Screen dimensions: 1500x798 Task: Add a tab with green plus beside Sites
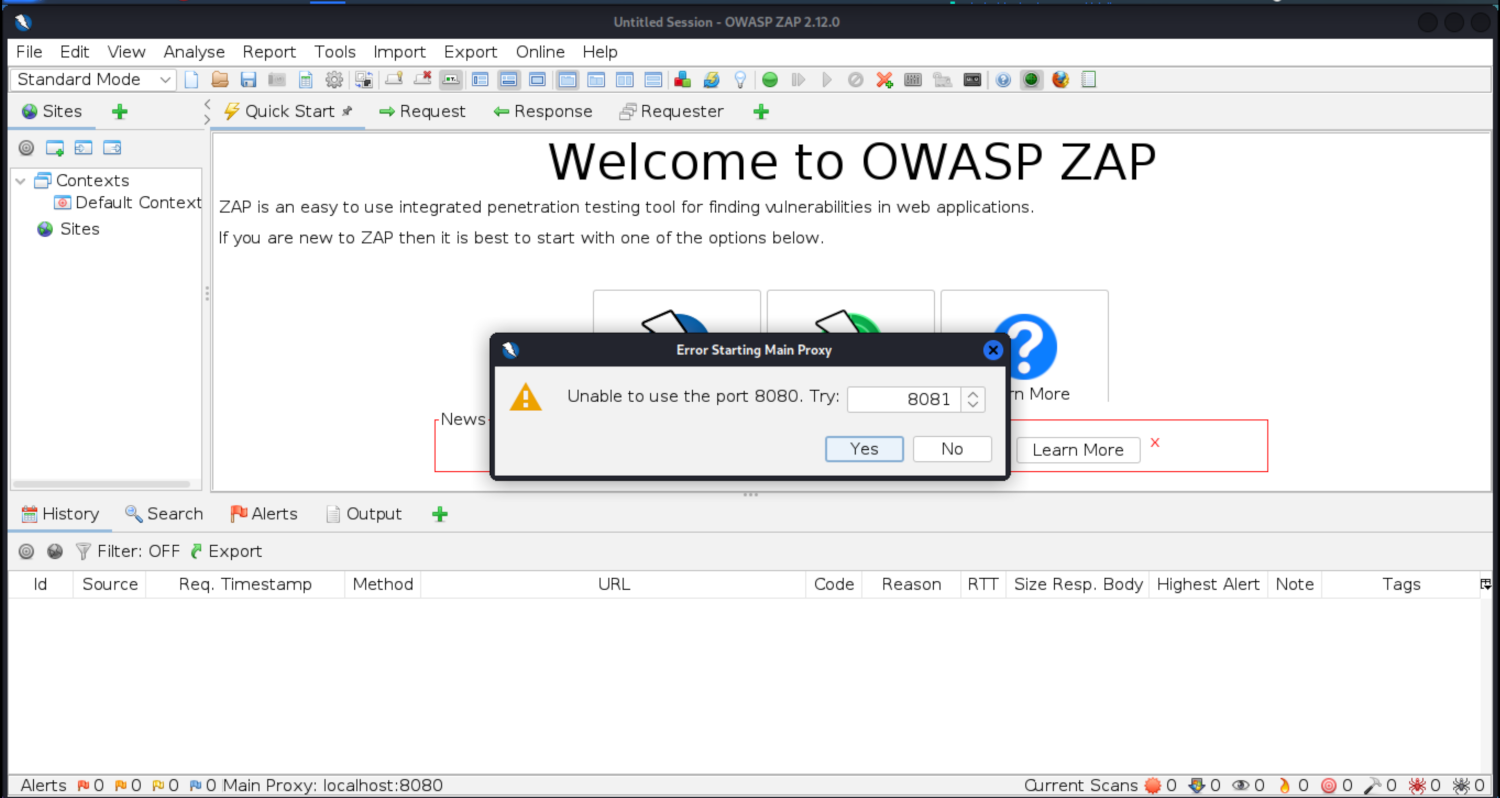pos(120,112)
